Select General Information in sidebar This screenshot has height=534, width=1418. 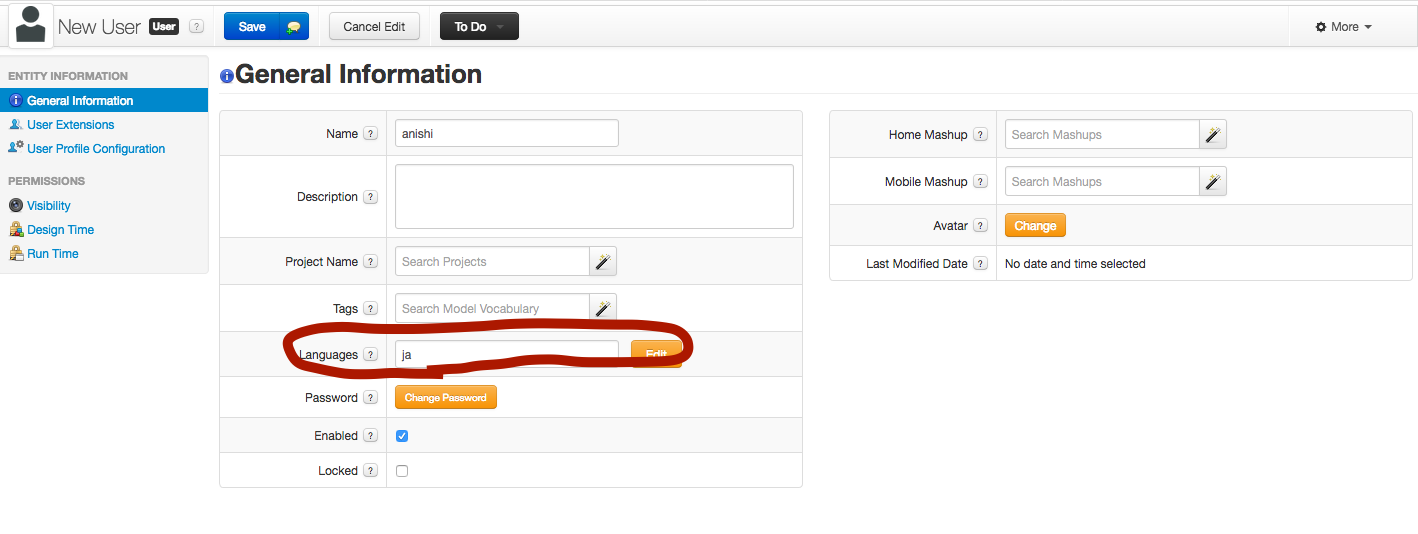104,100
